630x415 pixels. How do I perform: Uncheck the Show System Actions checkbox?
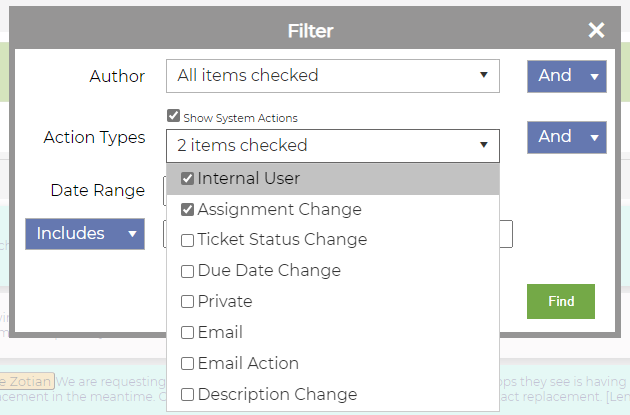(x=173, y=116)
